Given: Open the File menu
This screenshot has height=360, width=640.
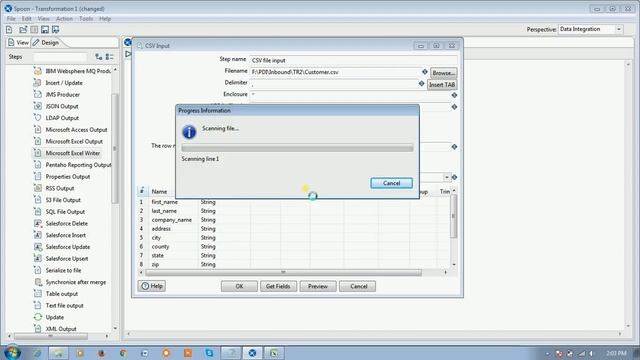Looking at the screenshot, I should pyautogui.click(x=11, y=19).
